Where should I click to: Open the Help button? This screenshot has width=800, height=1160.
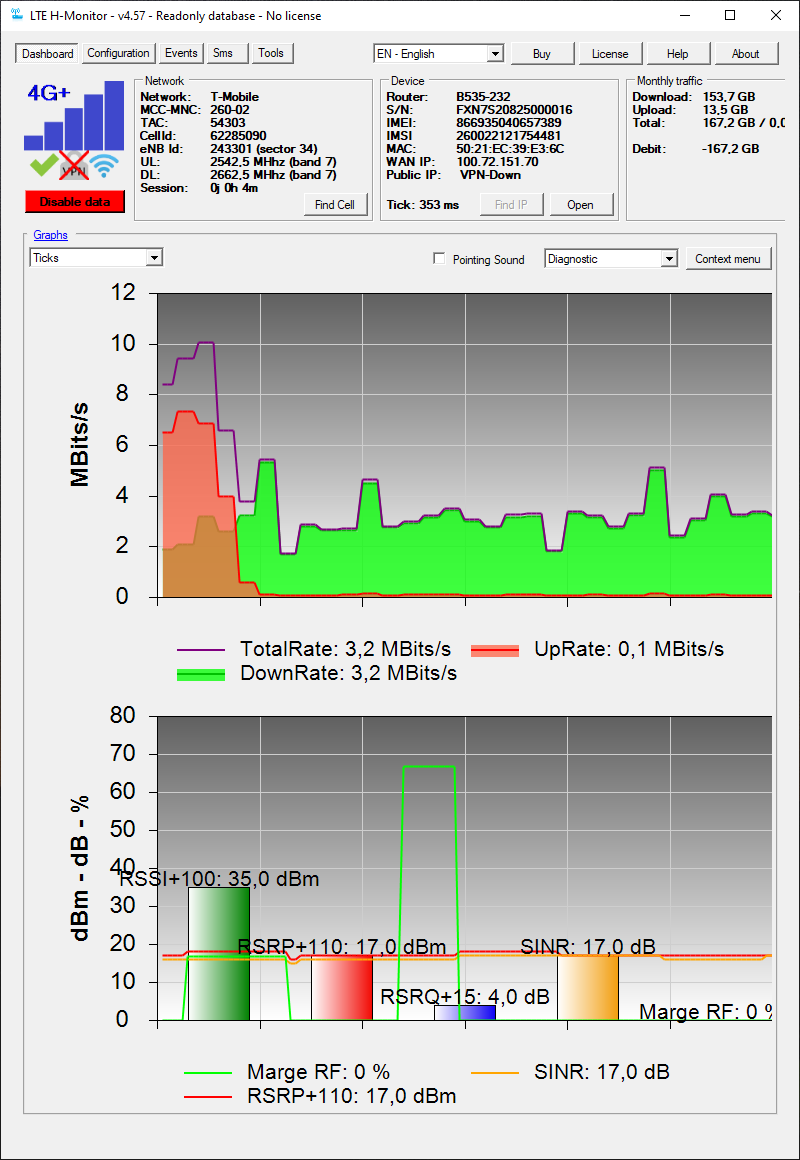click(677, 54)
